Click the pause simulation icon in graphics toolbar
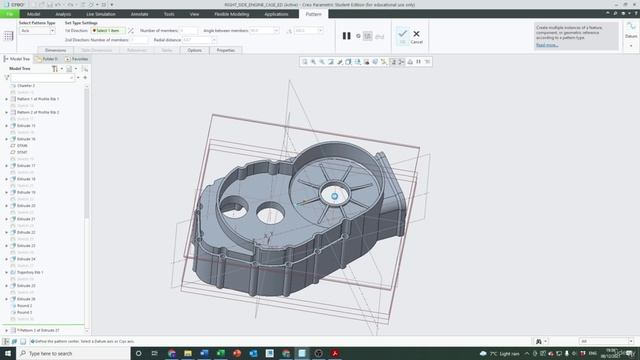 pyautogui.click(x=419, y=62)
